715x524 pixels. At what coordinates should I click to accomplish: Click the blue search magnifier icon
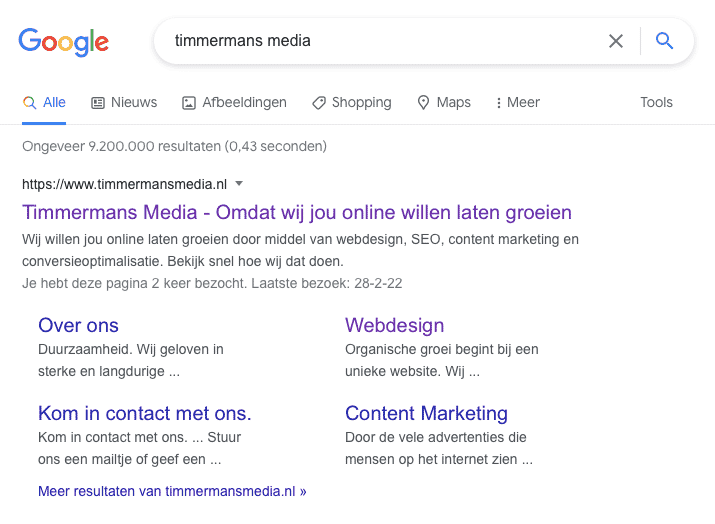pyautogui.click(x=664, y=41)
